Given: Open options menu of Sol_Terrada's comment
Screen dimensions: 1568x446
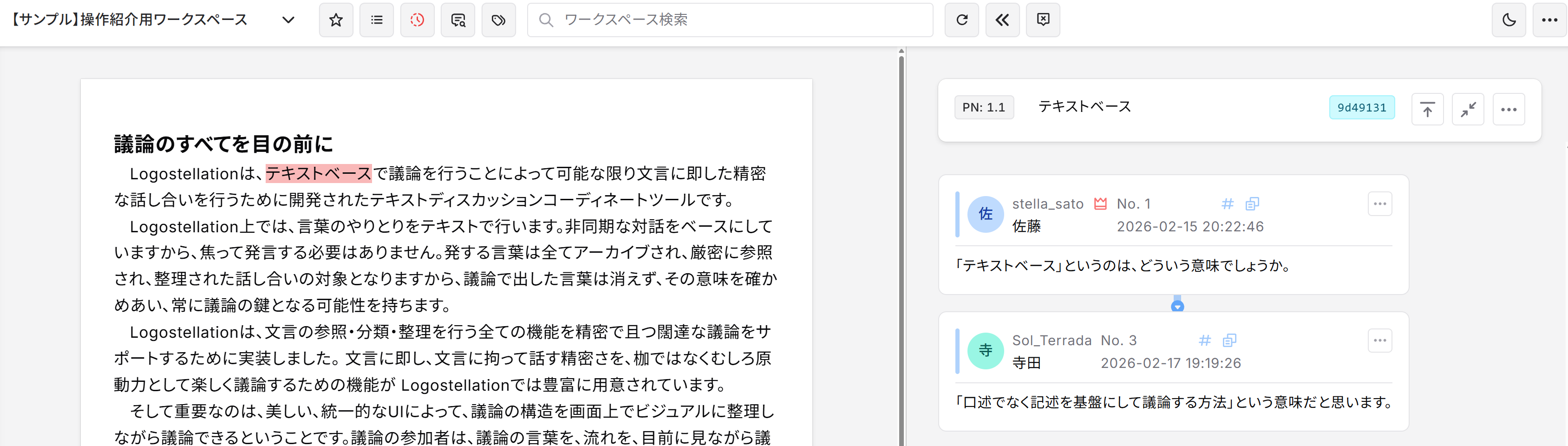Looking at the screenshot, I should (1380, 340).
